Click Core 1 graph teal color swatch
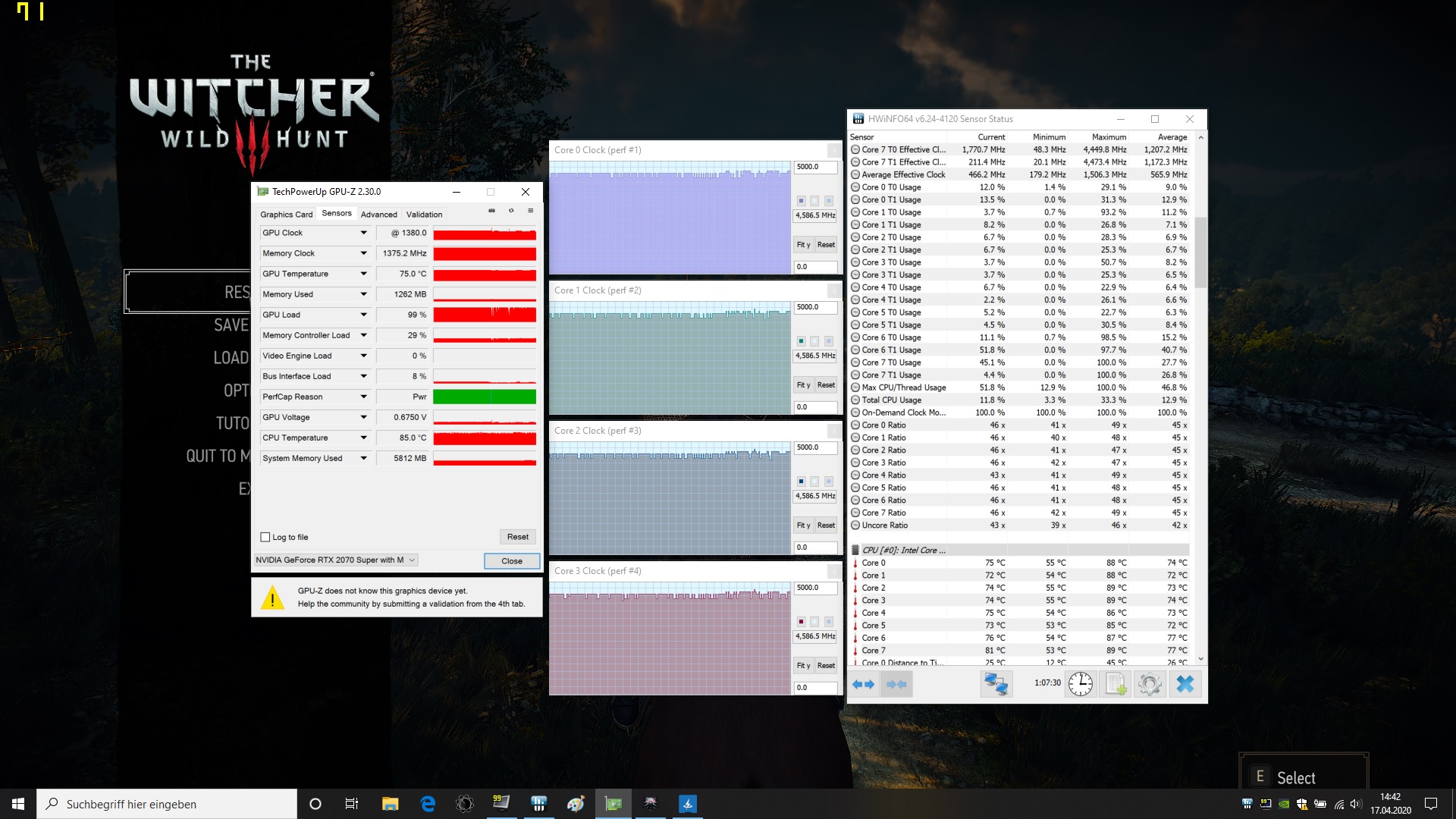This screenshot has width=1456, height=819. coord(801,341)
